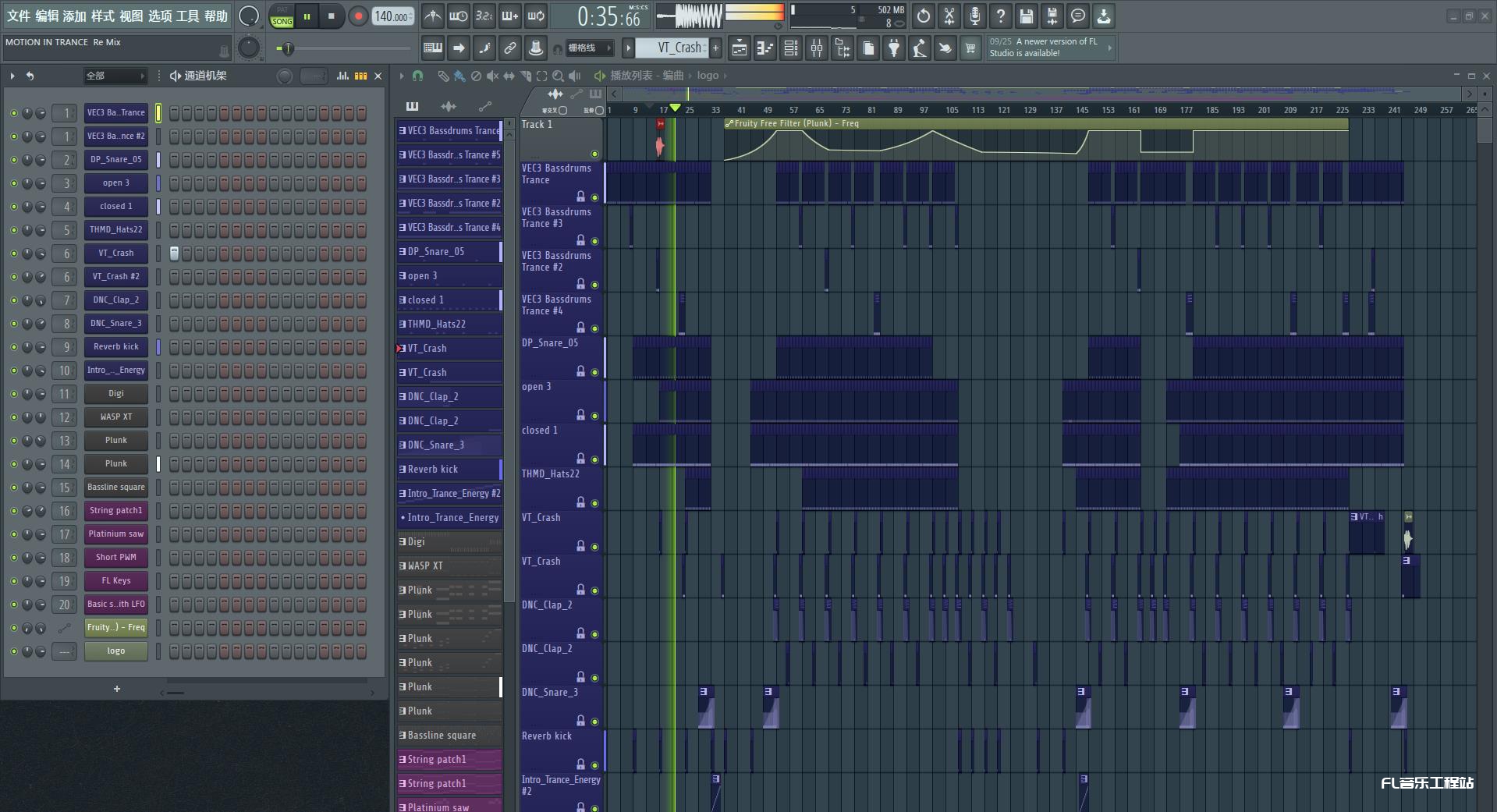Open the tempo tapper icon
Image resolution: width=1497 pixels, height=812 pixels.
click(920, 48)
